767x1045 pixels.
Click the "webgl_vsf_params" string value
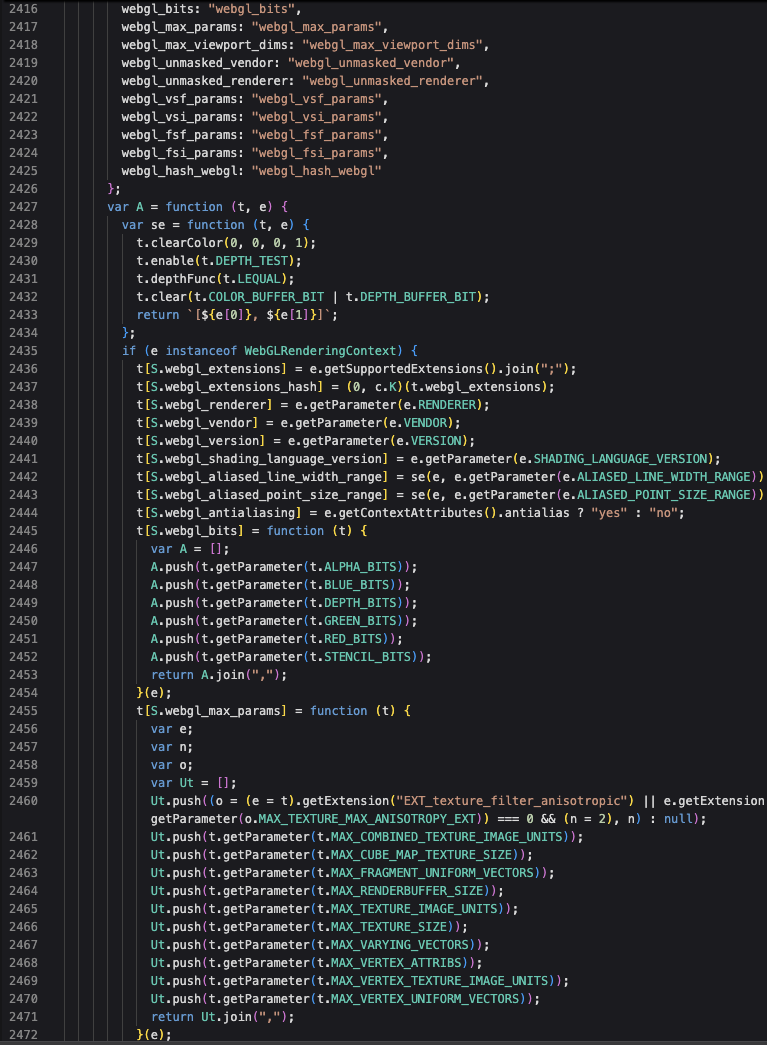pyautogui.click(x=316, y=99)
